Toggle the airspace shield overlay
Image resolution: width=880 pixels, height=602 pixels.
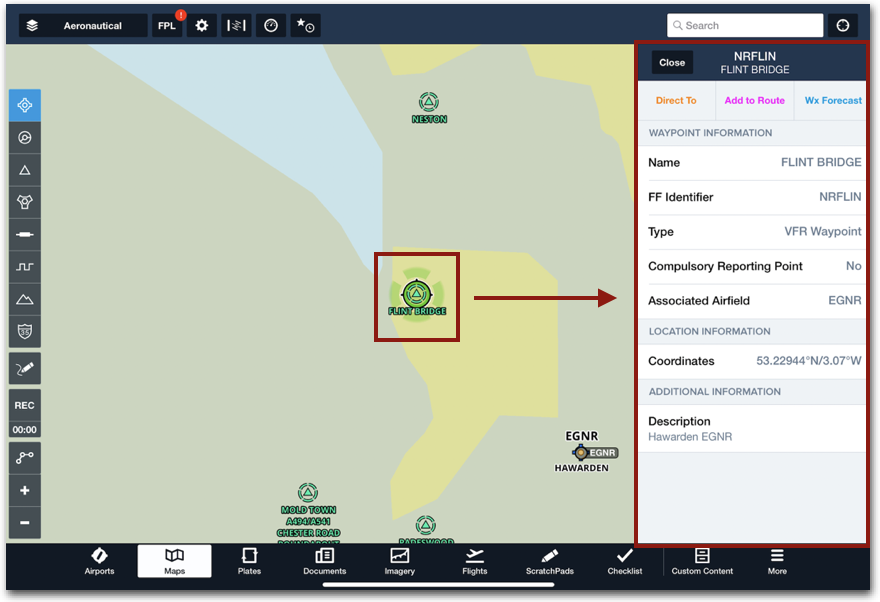pos(23,331)
